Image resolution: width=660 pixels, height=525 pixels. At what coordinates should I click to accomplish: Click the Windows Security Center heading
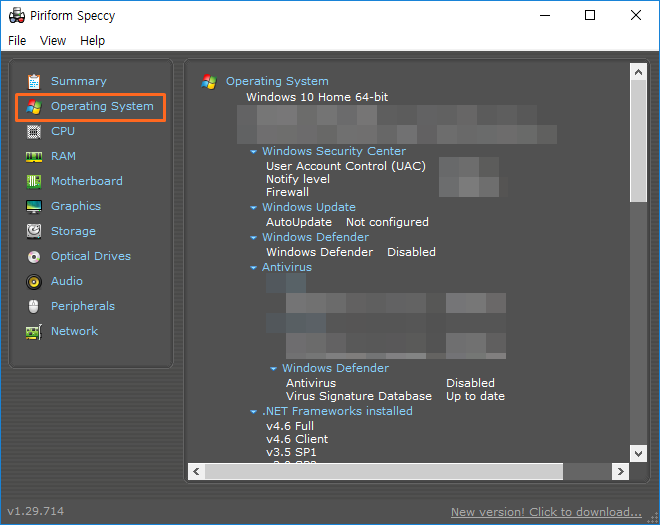pos(334,151)
